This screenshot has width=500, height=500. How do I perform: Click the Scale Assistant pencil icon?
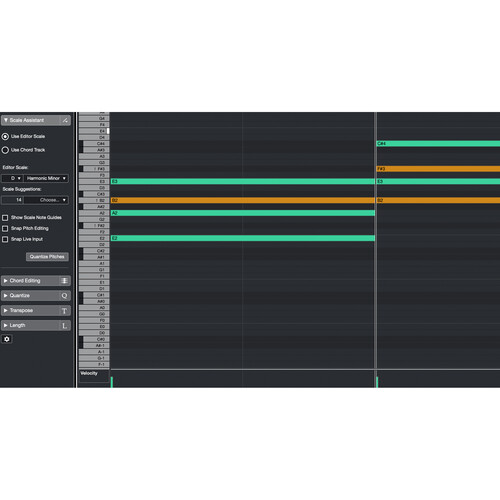tap(65, 120)
